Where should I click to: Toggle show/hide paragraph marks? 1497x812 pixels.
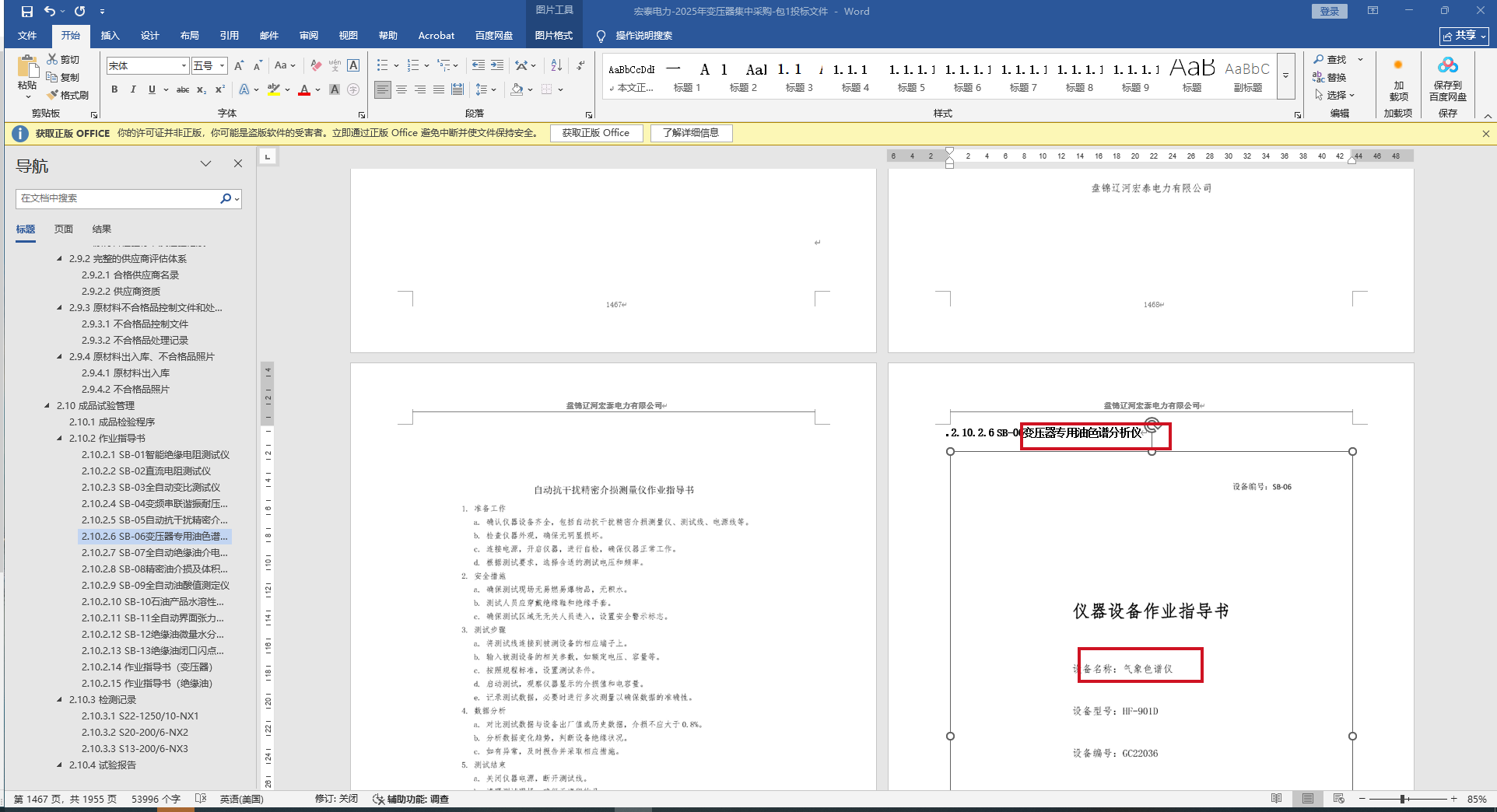point(581,65)
